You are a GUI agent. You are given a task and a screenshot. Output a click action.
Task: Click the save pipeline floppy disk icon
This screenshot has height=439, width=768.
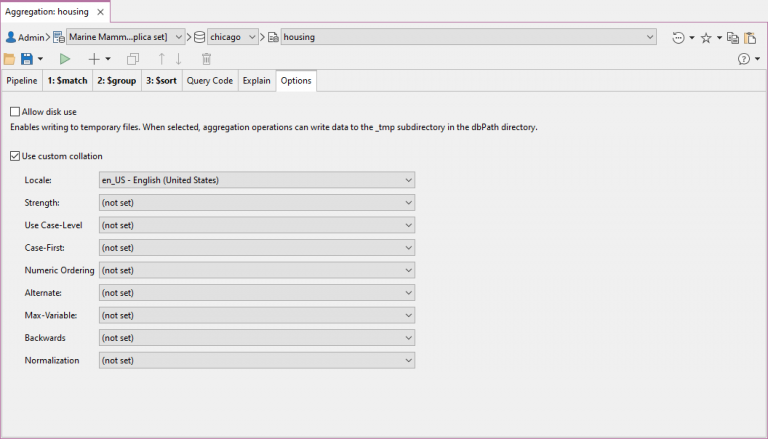[x=27, y=60]
